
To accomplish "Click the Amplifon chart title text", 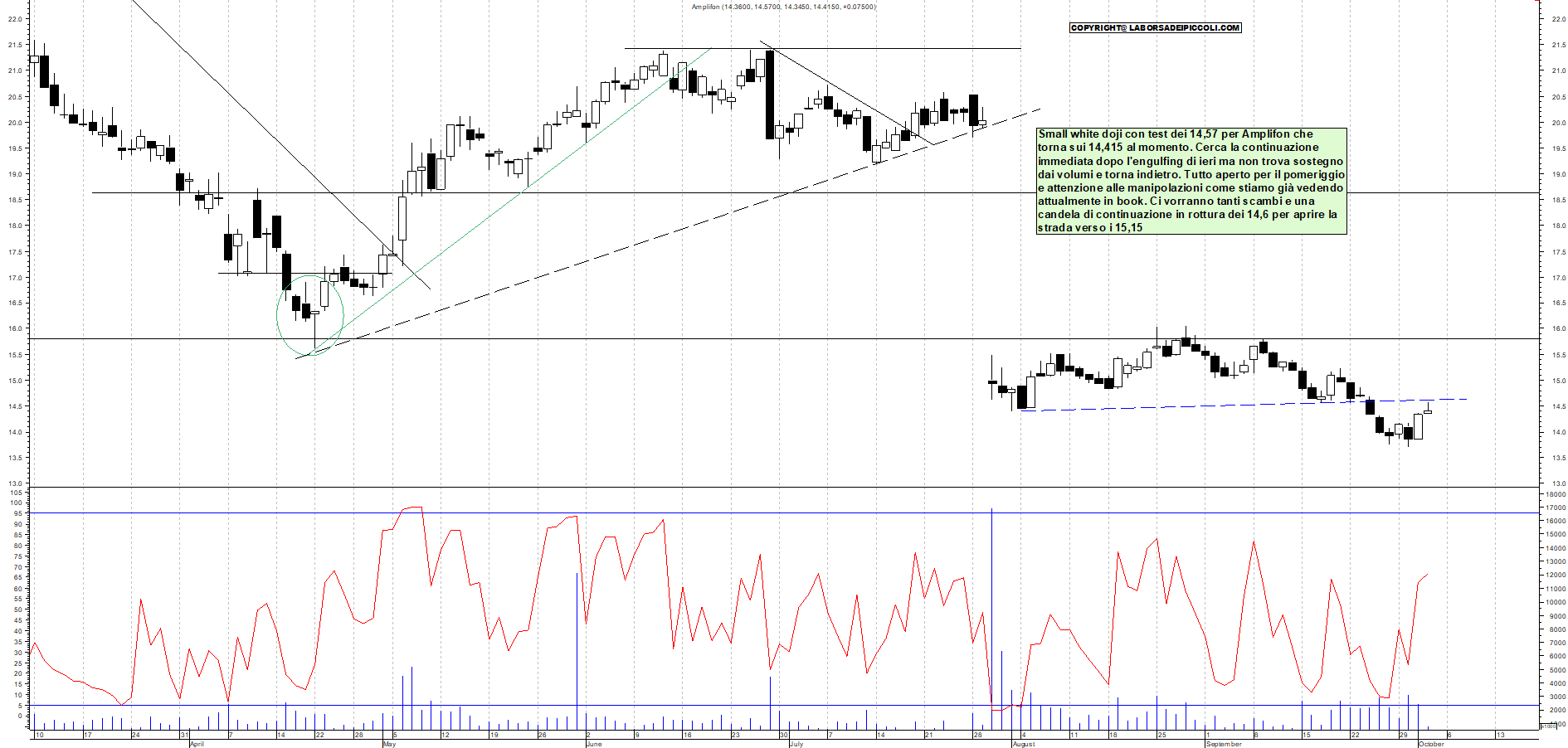I will [783, 7].
